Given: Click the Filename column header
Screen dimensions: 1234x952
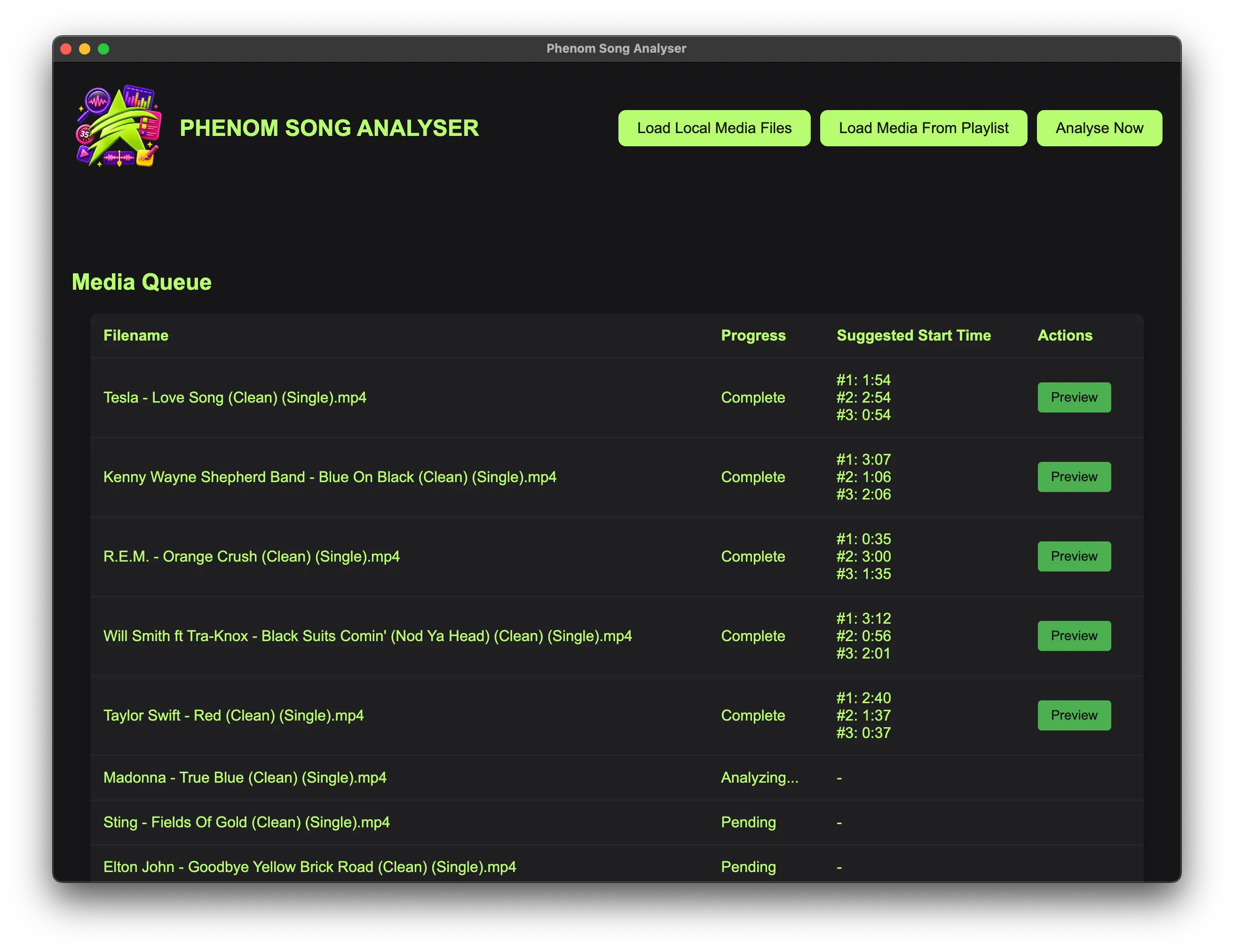Looking at the screenshot, I should pyautogui.click(x=135, y=336).
